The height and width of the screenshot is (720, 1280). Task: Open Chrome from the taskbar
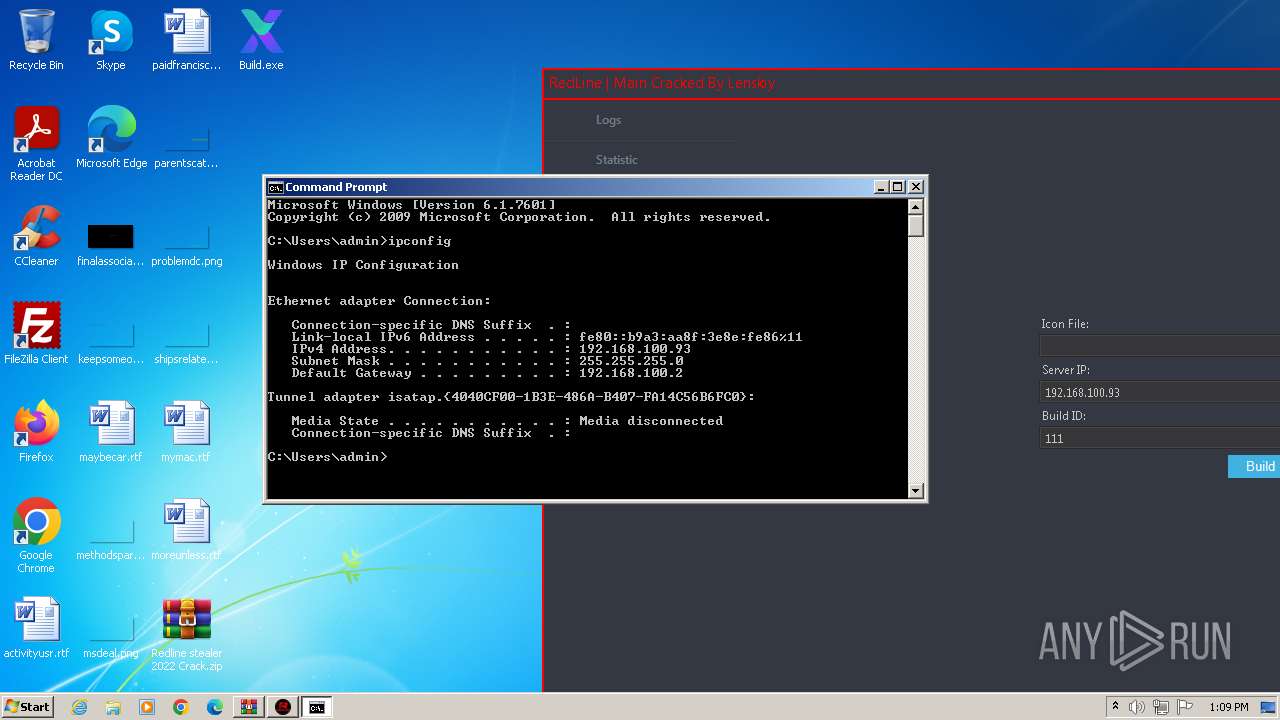(x=181, y=707)
